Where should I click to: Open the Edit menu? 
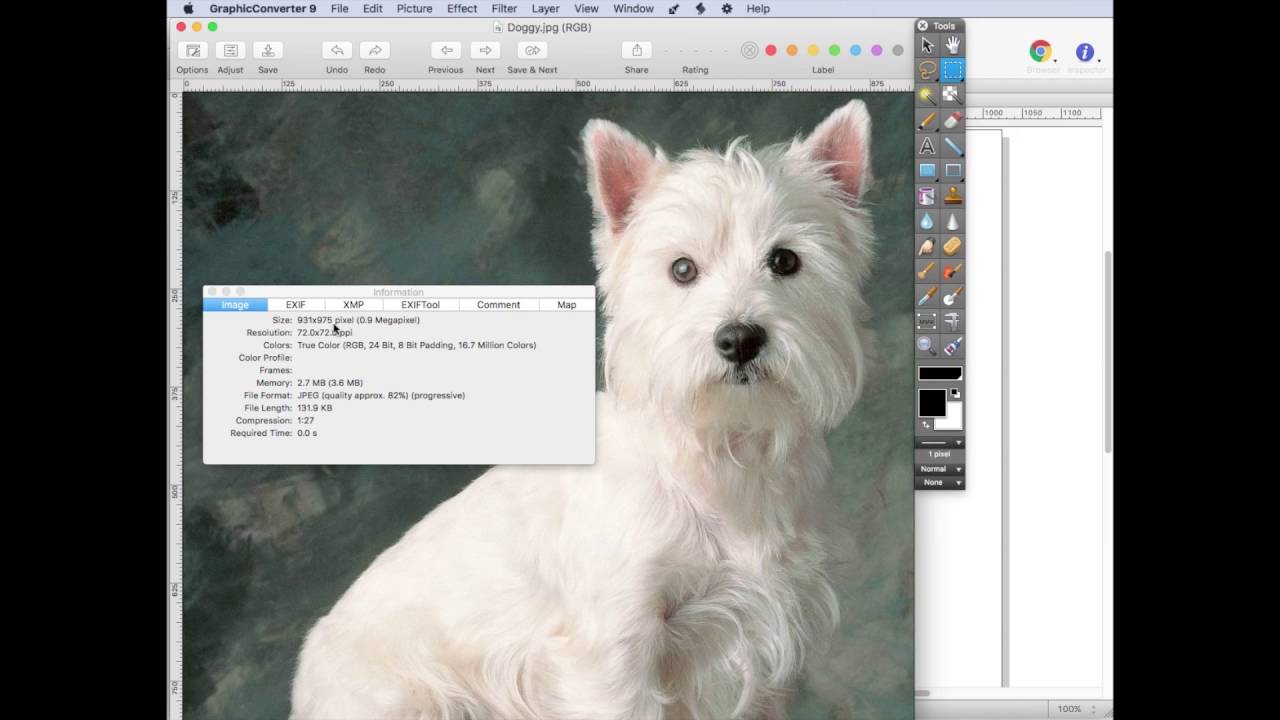[x=373, y=8]
